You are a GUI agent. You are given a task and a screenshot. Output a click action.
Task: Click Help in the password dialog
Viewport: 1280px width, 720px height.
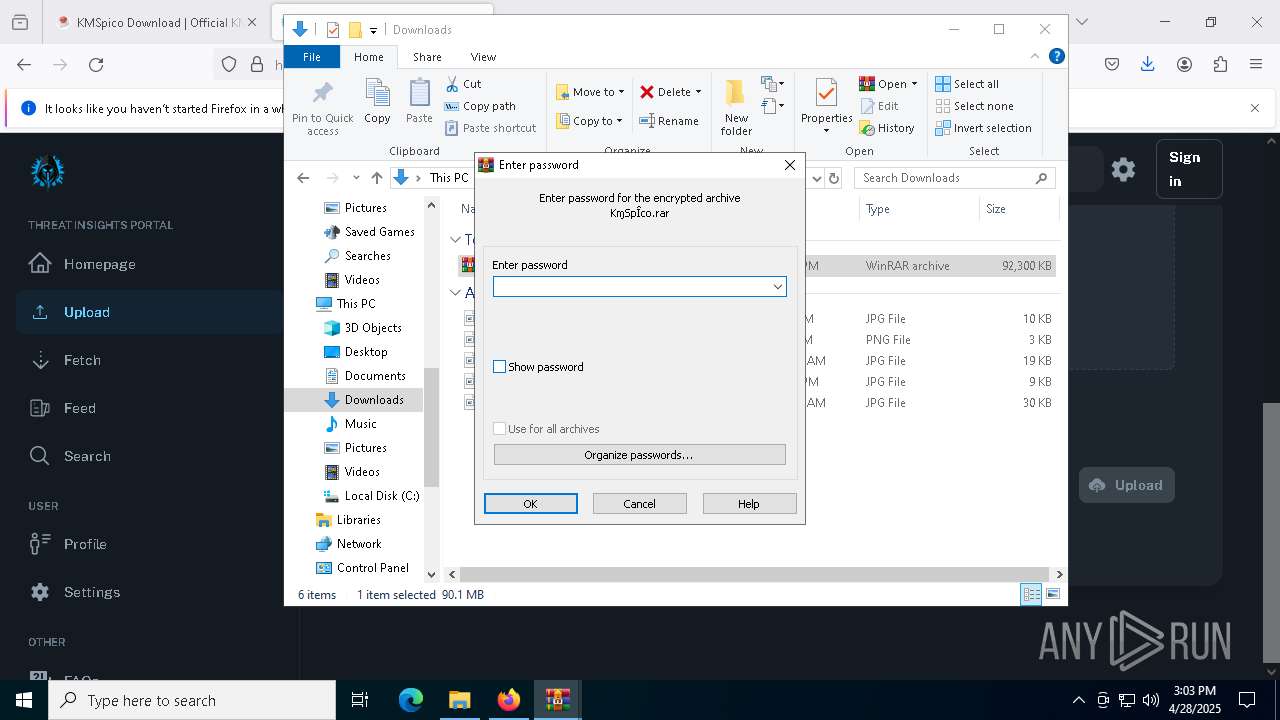pos(749,504)
